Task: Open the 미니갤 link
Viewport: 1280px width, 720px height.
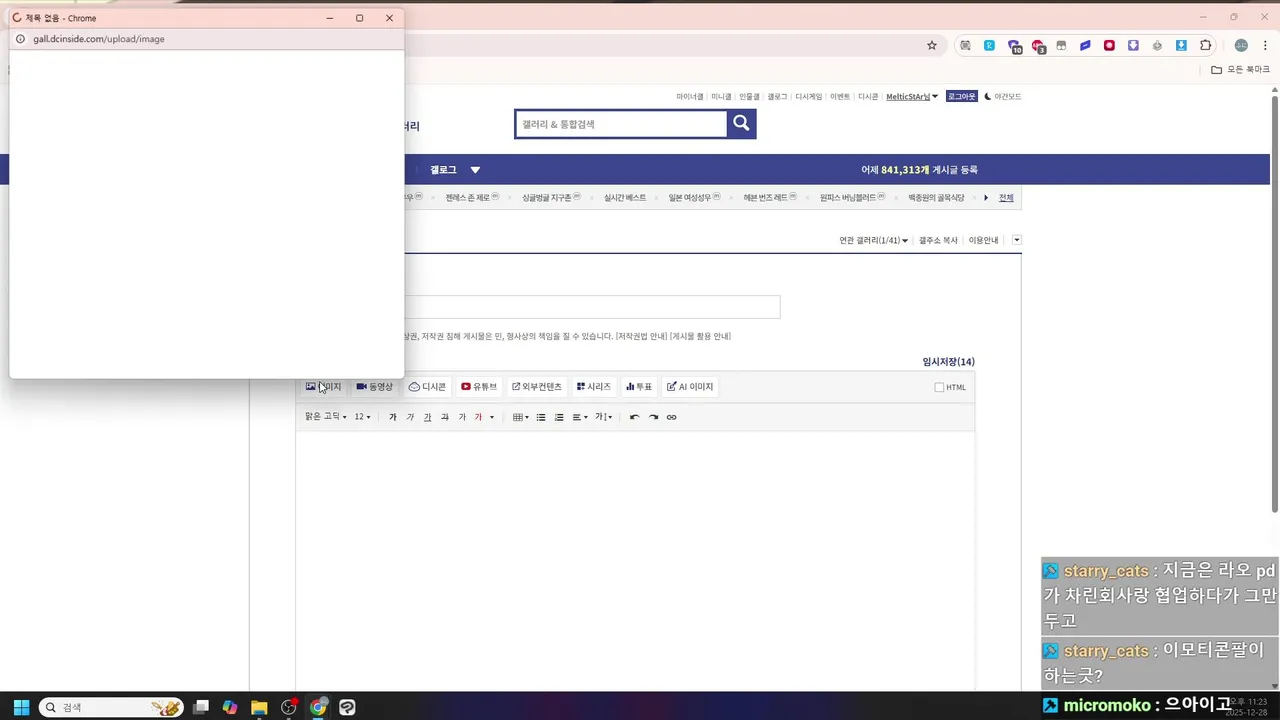Action: pyautogui.click(x=721, y=97)
